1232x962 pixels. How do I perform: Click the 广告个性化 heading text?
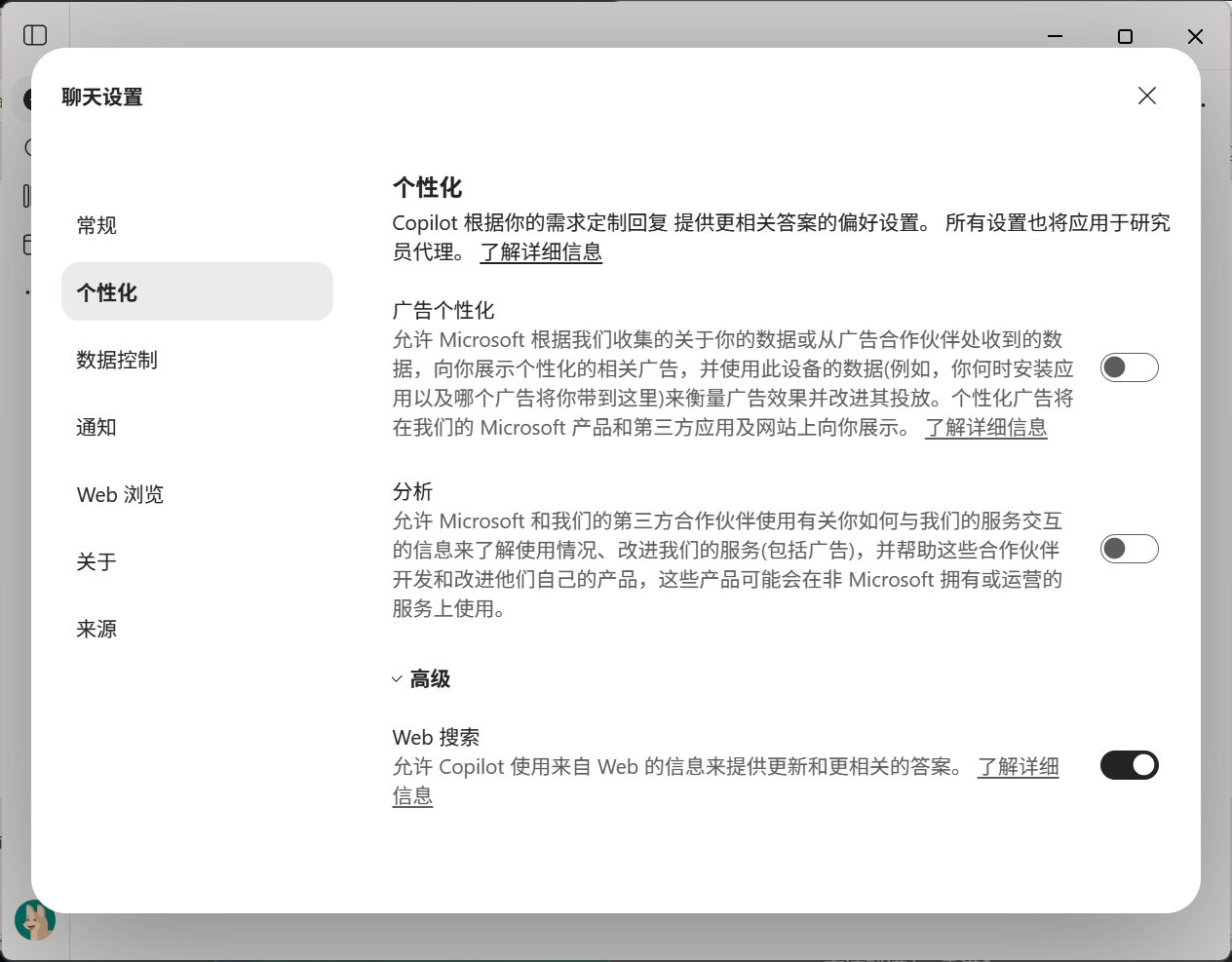(443, 310)
